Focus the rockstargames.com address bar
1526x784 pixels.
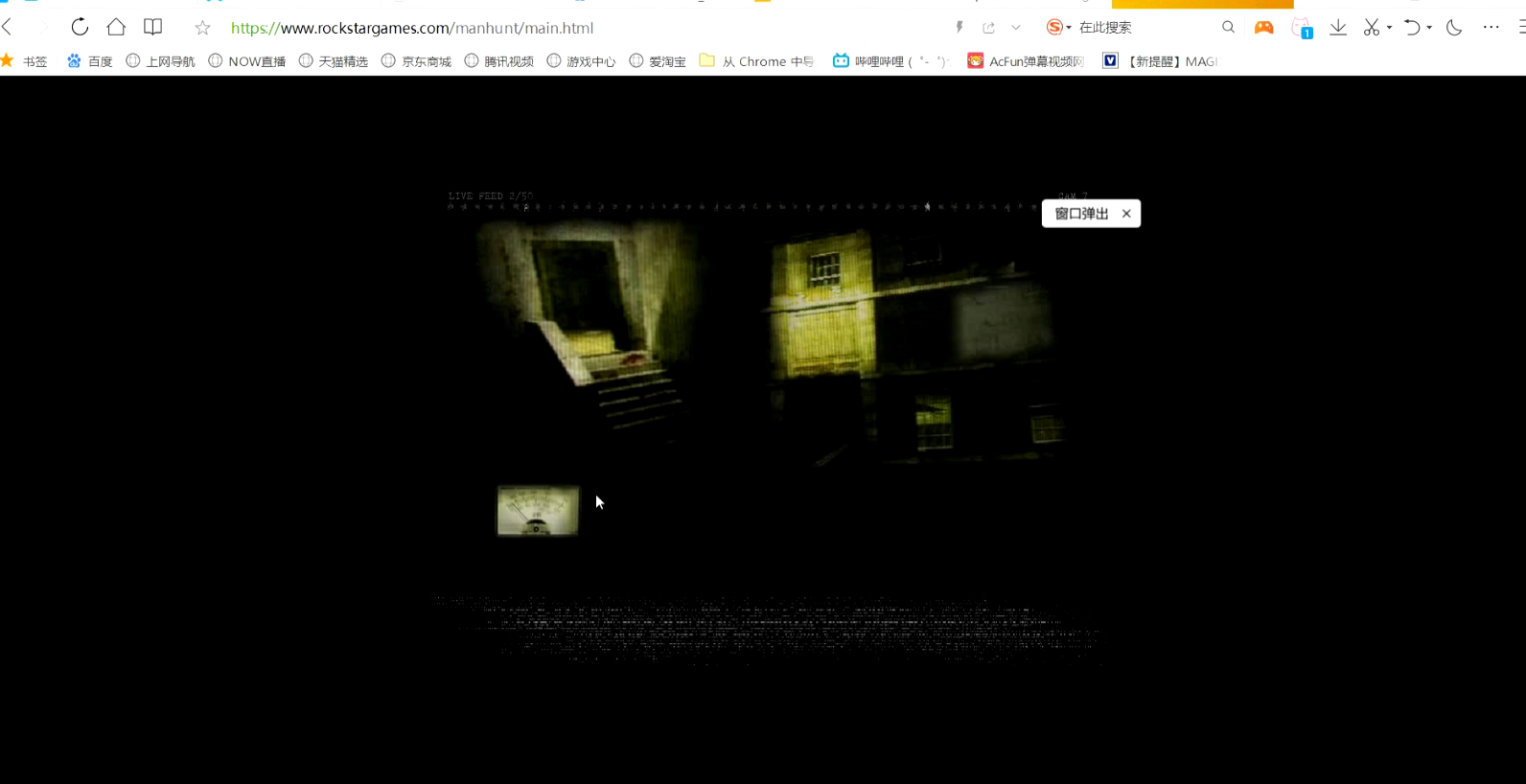[412, 28]
